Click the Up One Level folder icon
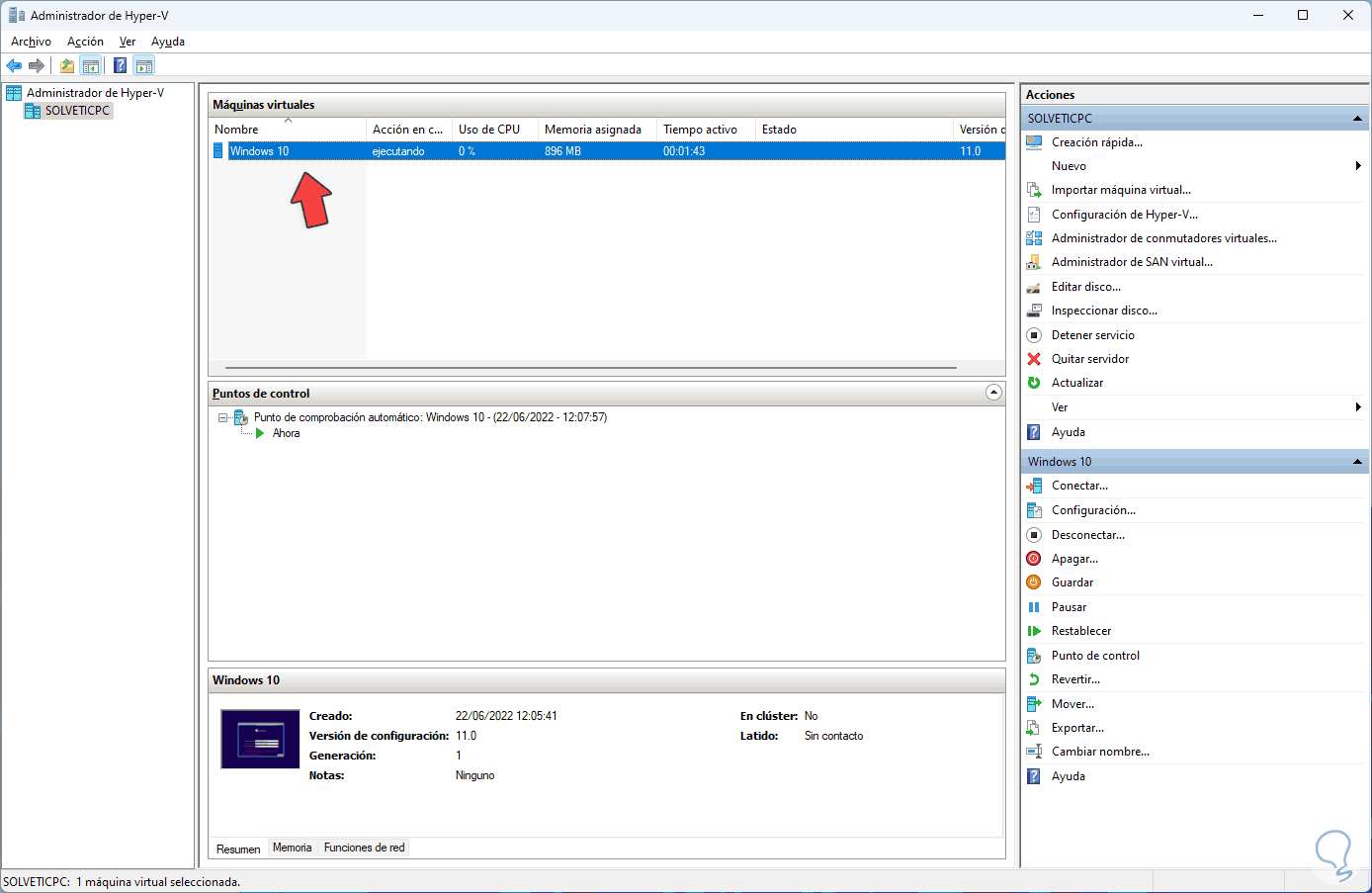This screenshot has width=1372, height=893. (67, 66)
